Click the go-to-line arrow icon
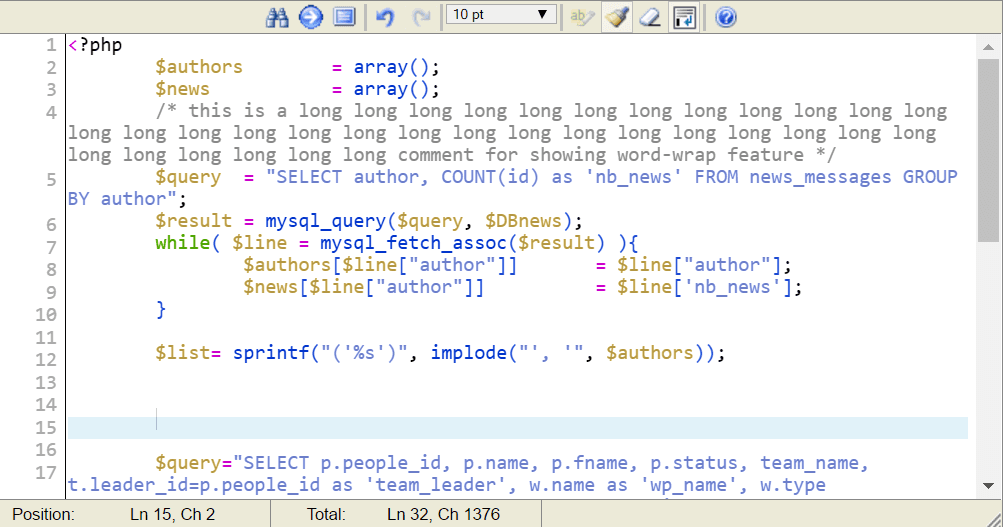1003x527 pixels. click(x=311, y=17)
